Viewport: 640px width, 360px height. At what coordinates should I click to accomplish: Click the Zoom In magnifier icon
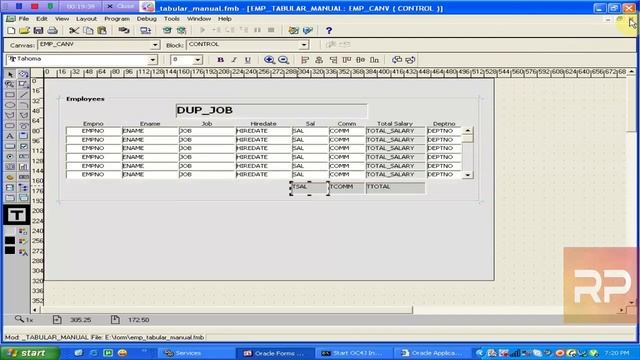pyautogui.click(x=269, y=60)
